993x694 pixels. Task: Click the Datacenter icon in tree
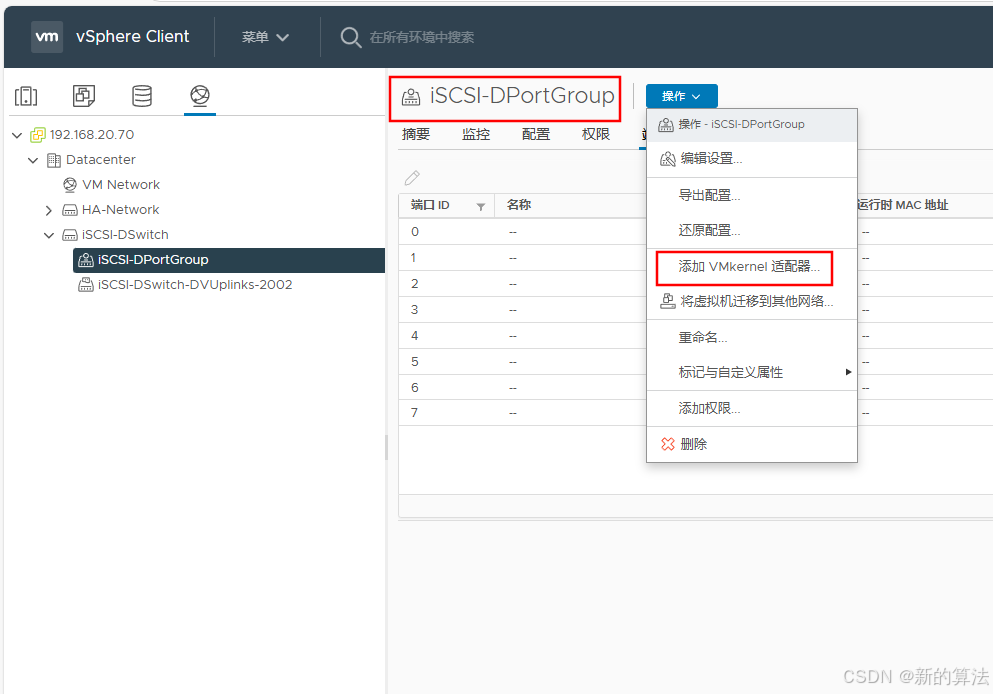pyautogui.click(x=54, y=160)
